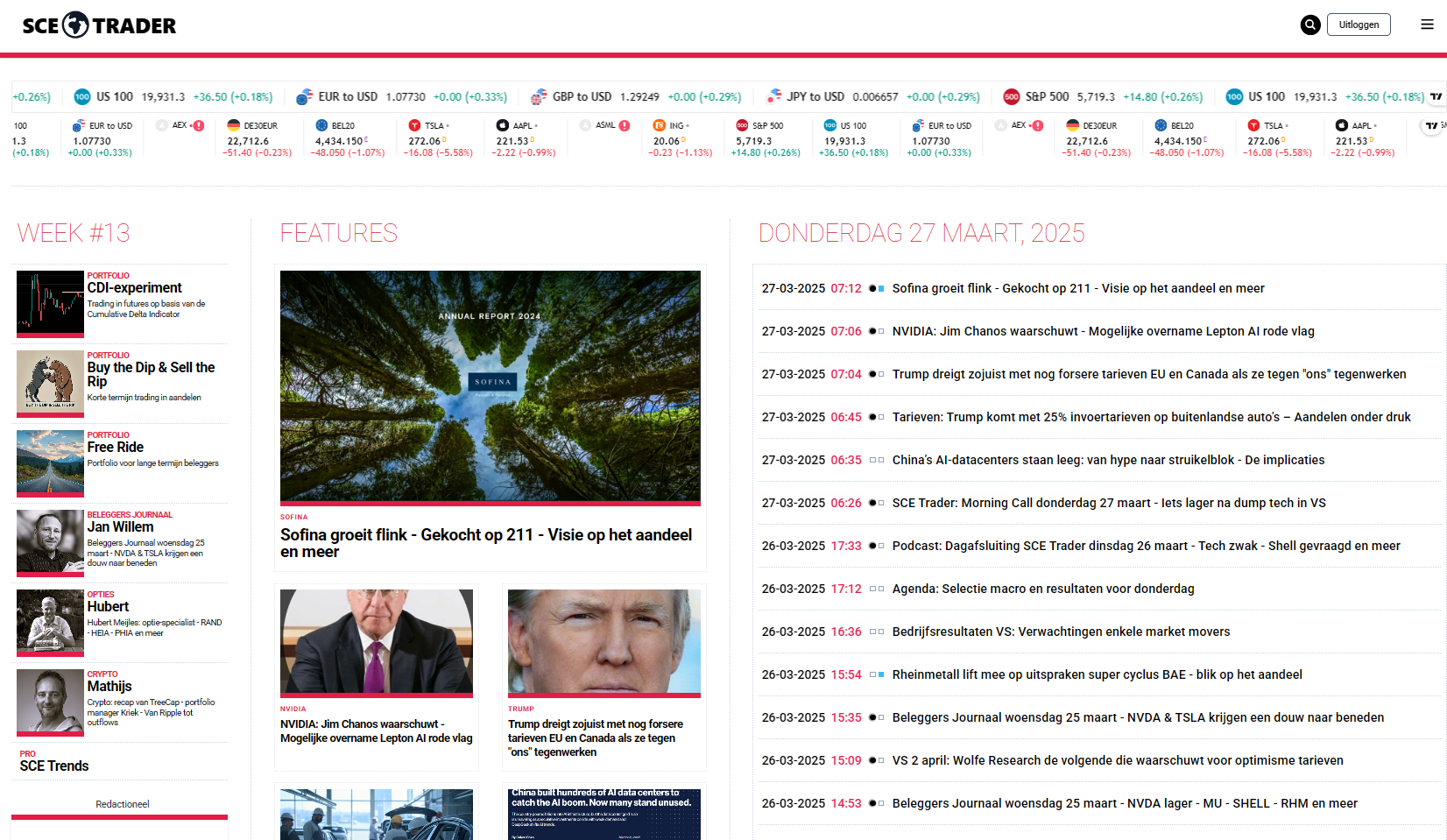Image resolution: width=1447 pixels, height=840 pixels.
Task: Open the Wolfe Research VS 2 april headline
Action: coord(1118,760)
